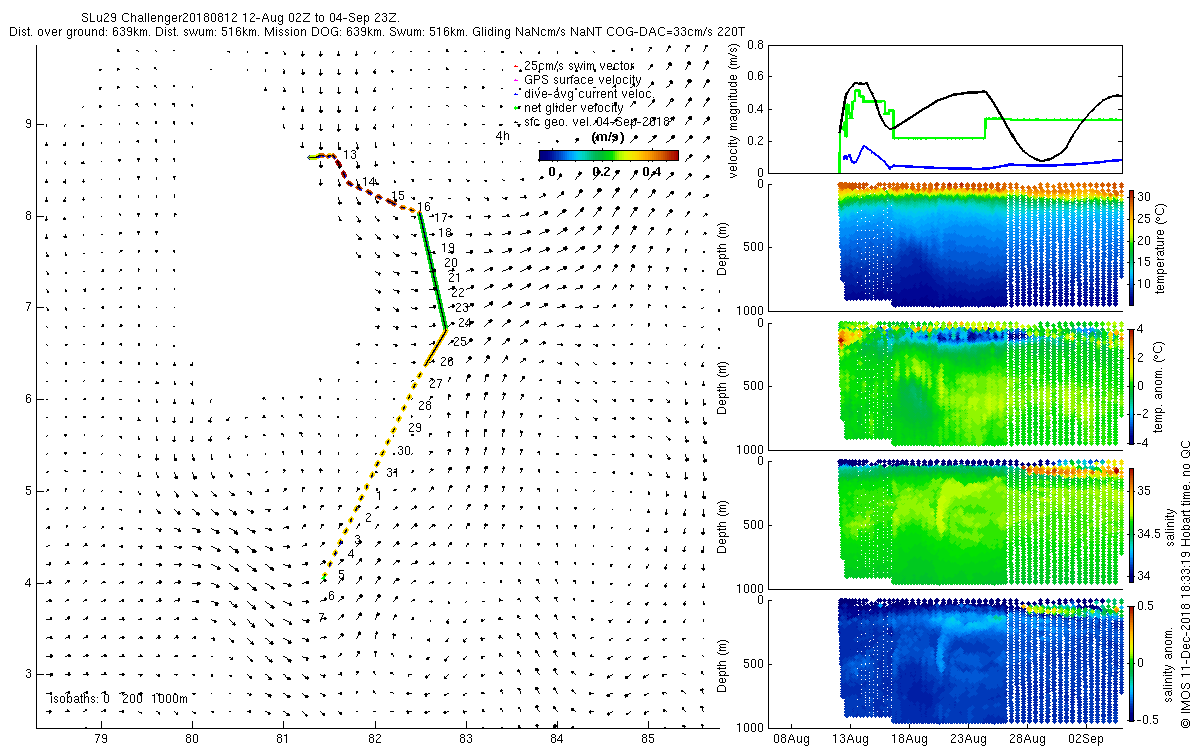Click the salinity depth section panel
Screen dimensions: 1200x750
click(980, 523)
